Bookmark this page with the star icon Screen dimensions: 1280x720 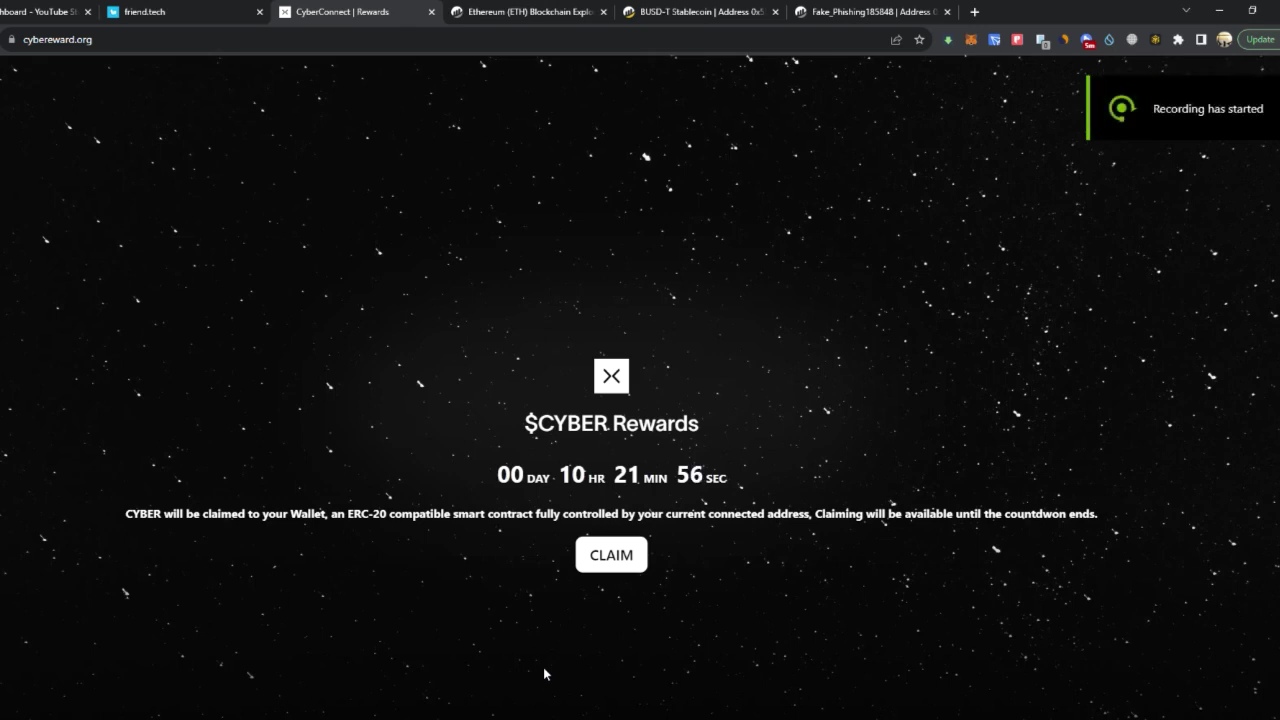tap(919, 40)
